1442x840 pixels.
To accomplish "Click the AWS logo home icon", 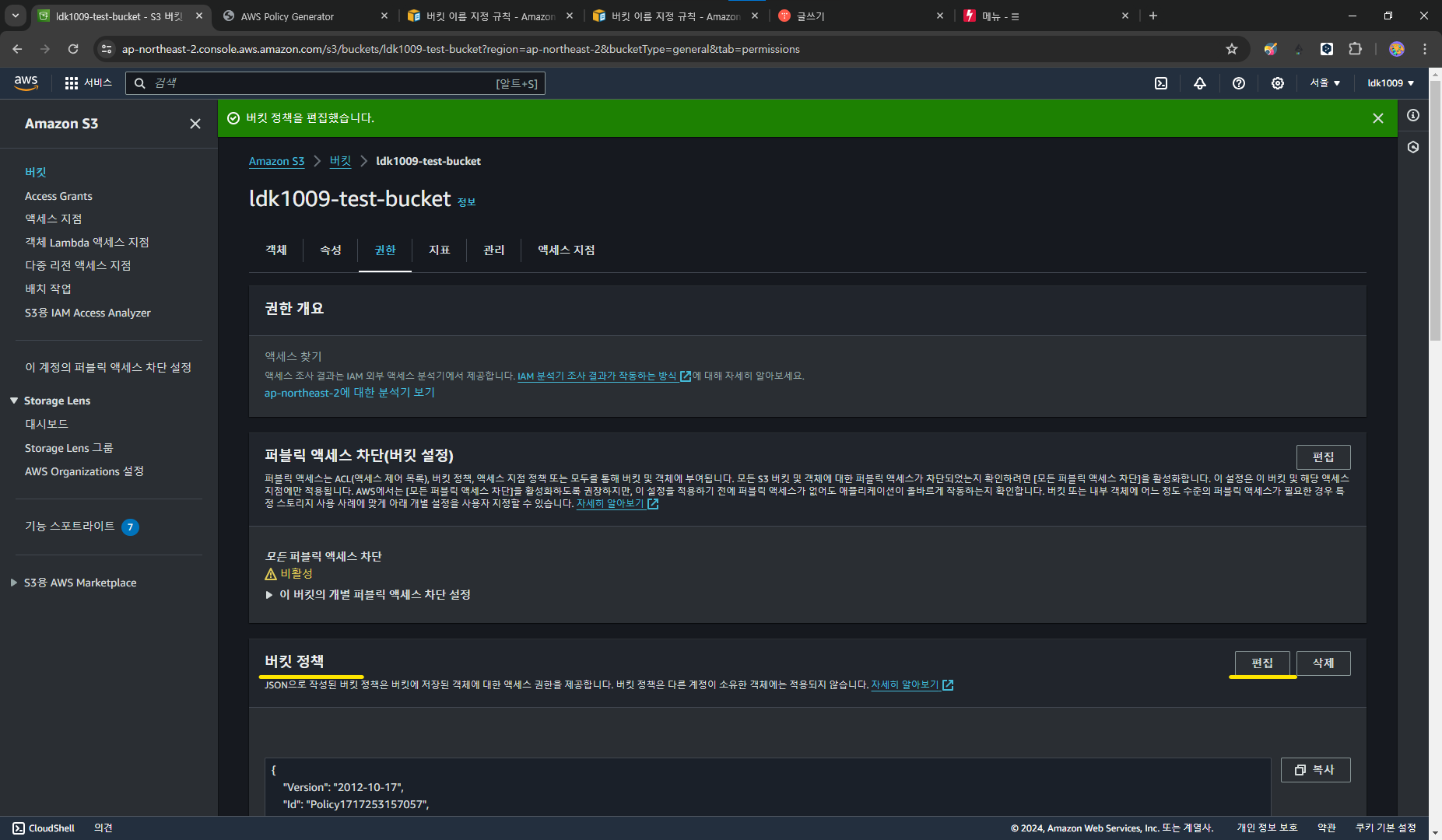I will (x=26, y=83).
